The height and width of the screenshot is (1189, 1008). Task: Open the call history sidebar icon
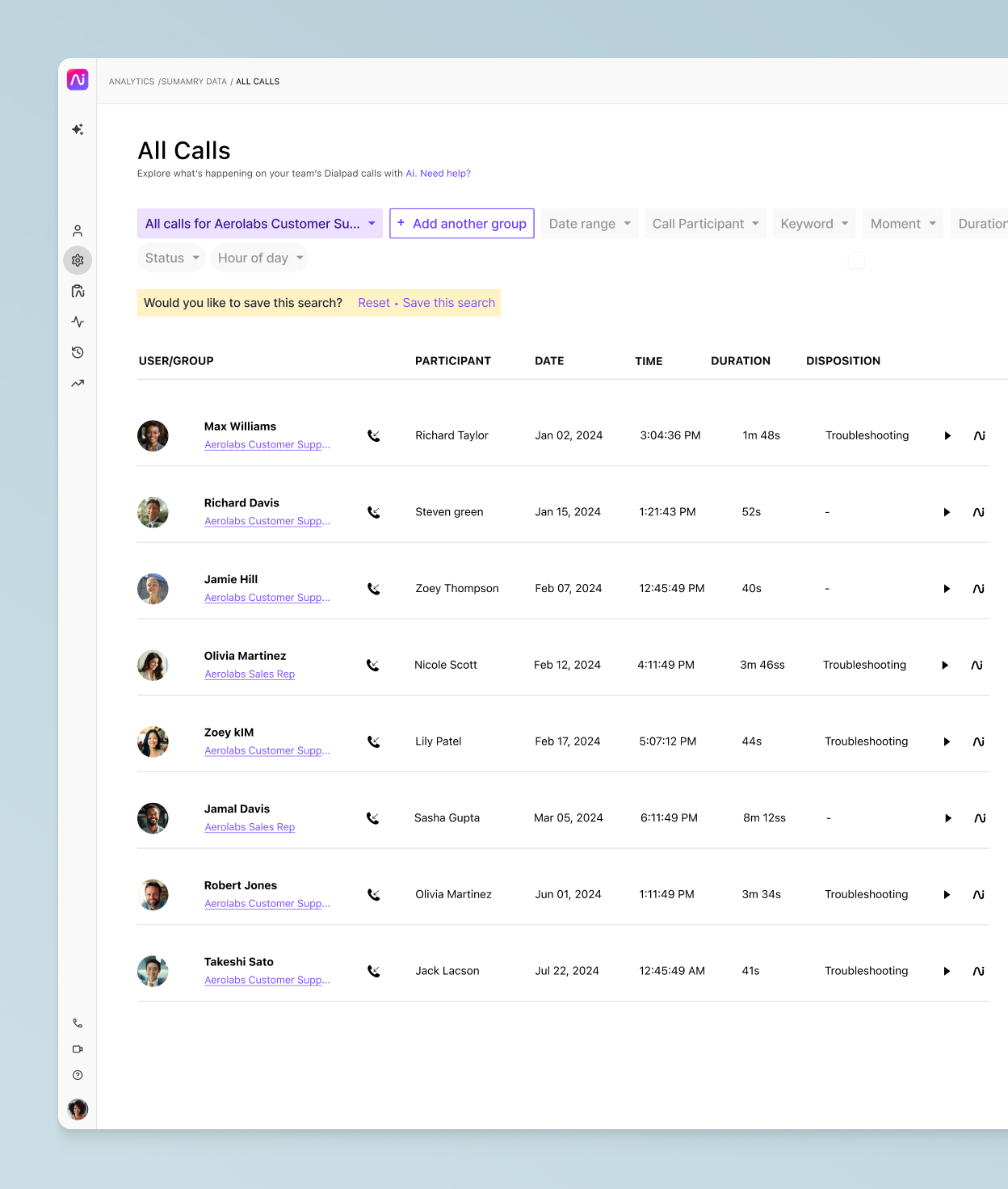pos(78,352)
